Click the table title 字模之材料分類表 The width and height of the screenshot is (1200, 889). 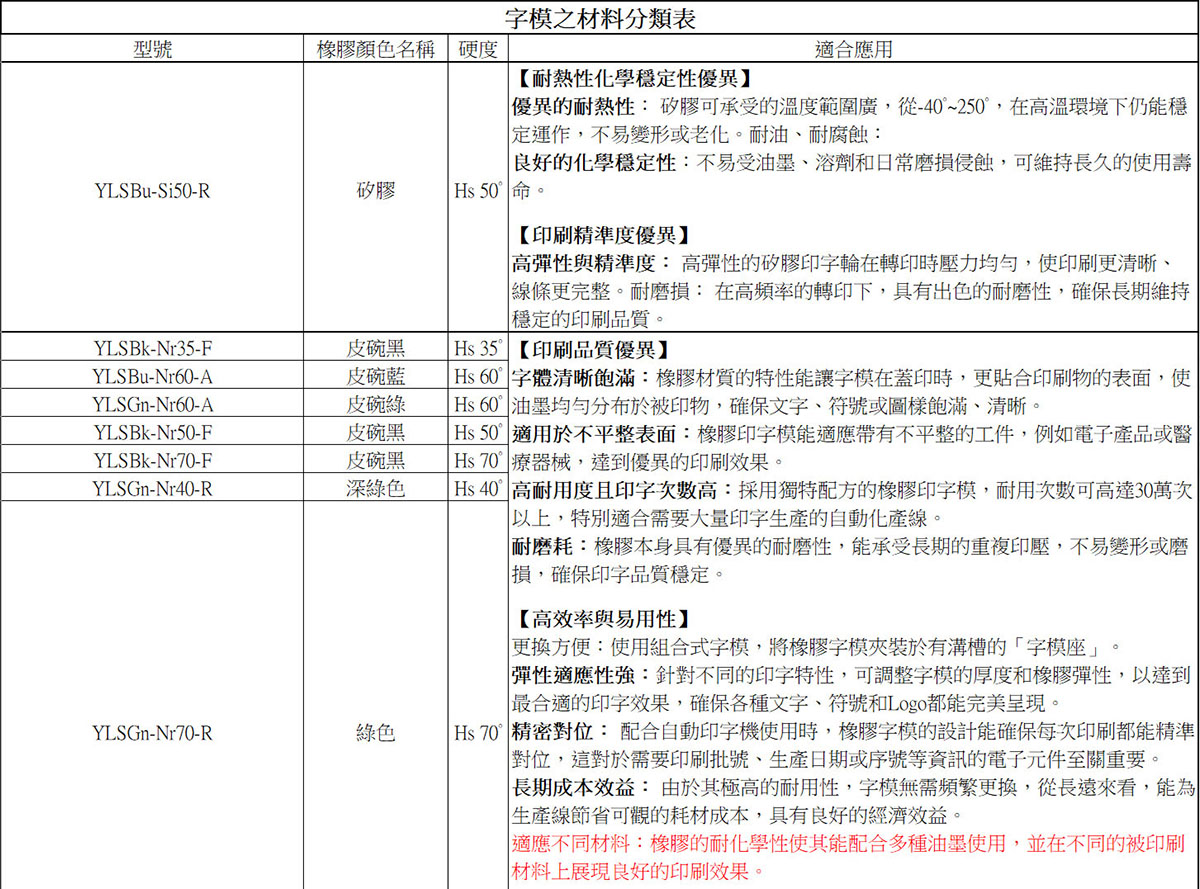click(600, 18)
